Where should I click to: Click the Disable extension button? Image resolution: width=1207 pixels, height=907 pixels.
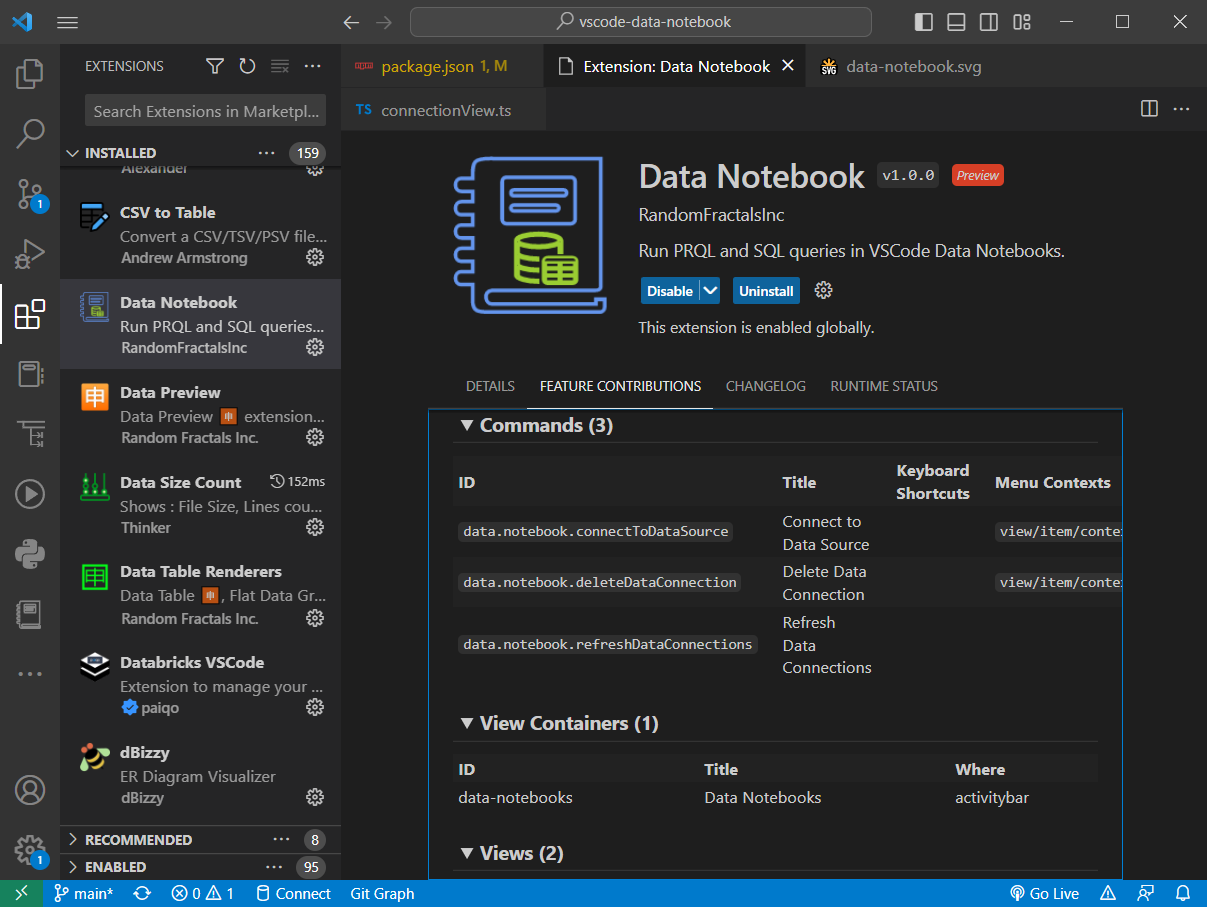(669, 291)
